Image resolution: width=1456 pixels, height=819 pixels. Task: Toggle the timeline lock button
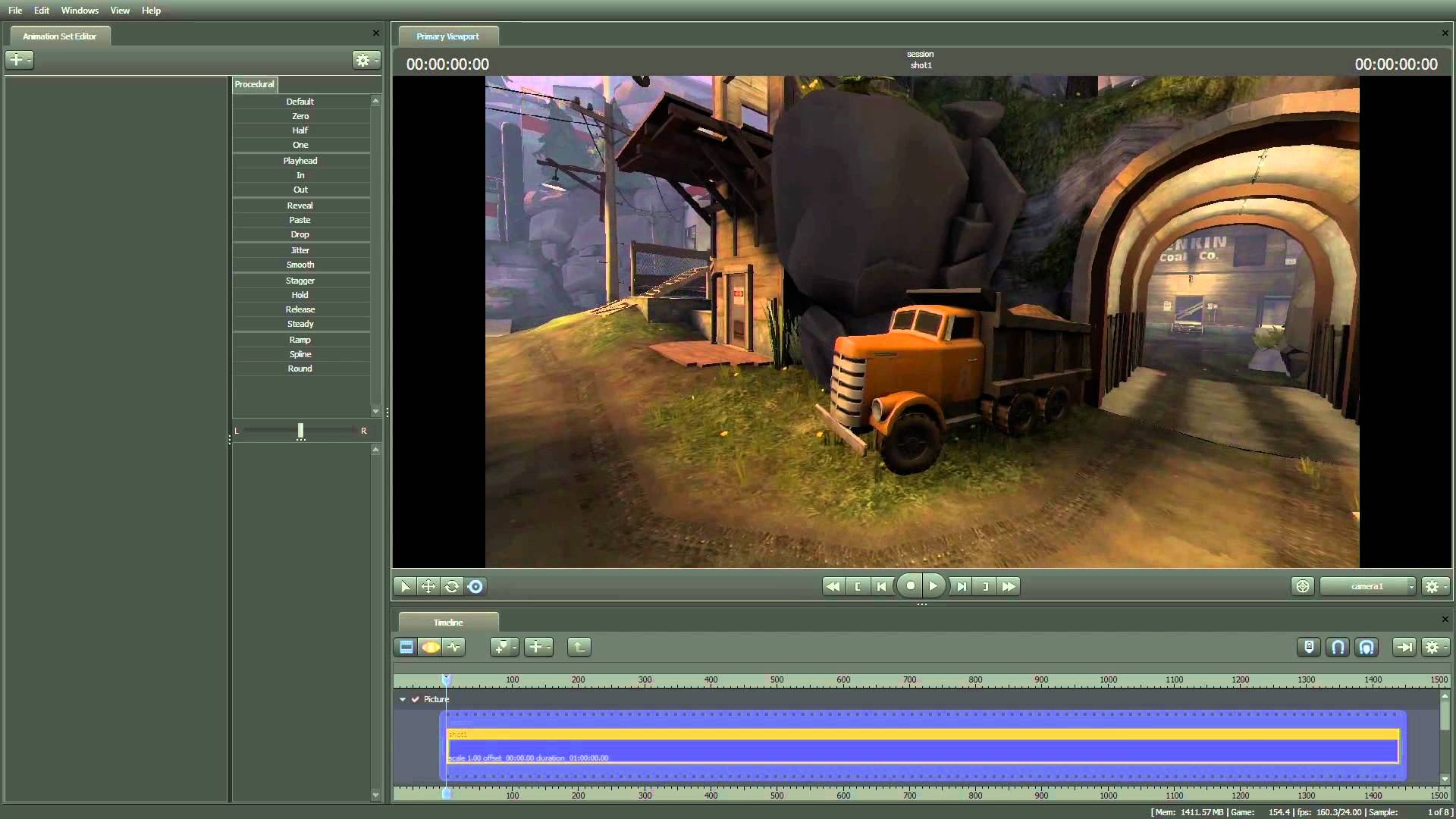tap(1309, 647)
